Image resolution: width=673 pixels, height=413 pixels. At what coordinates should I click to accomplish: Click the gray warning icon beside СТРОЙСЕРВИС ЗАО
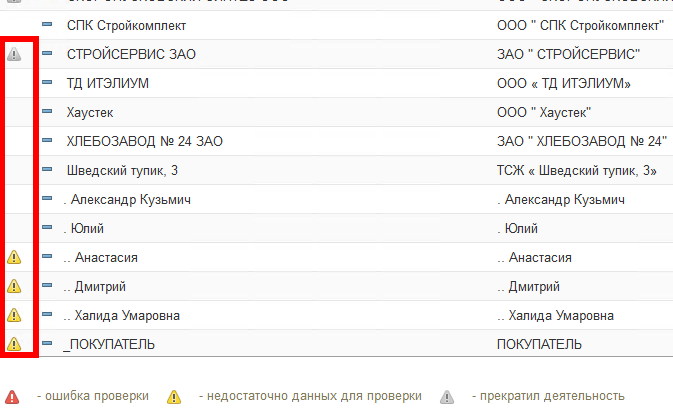[x=14, y=54]
